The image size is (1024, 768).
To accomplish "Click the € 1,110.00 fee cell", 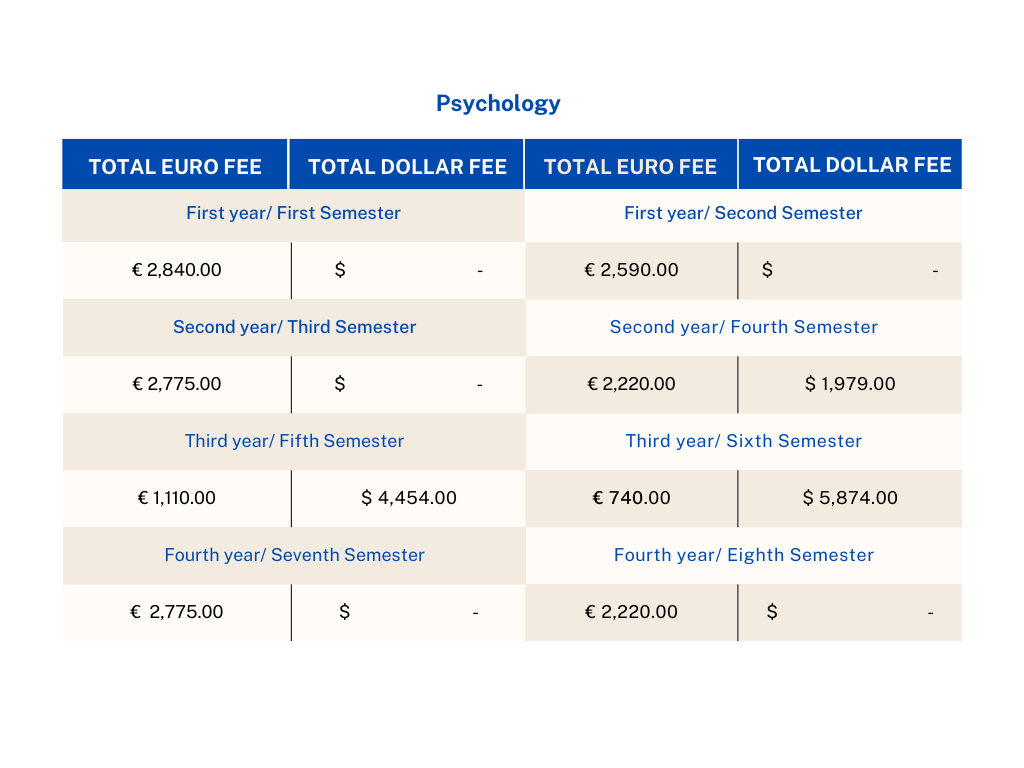I will [x=177, y=498].
